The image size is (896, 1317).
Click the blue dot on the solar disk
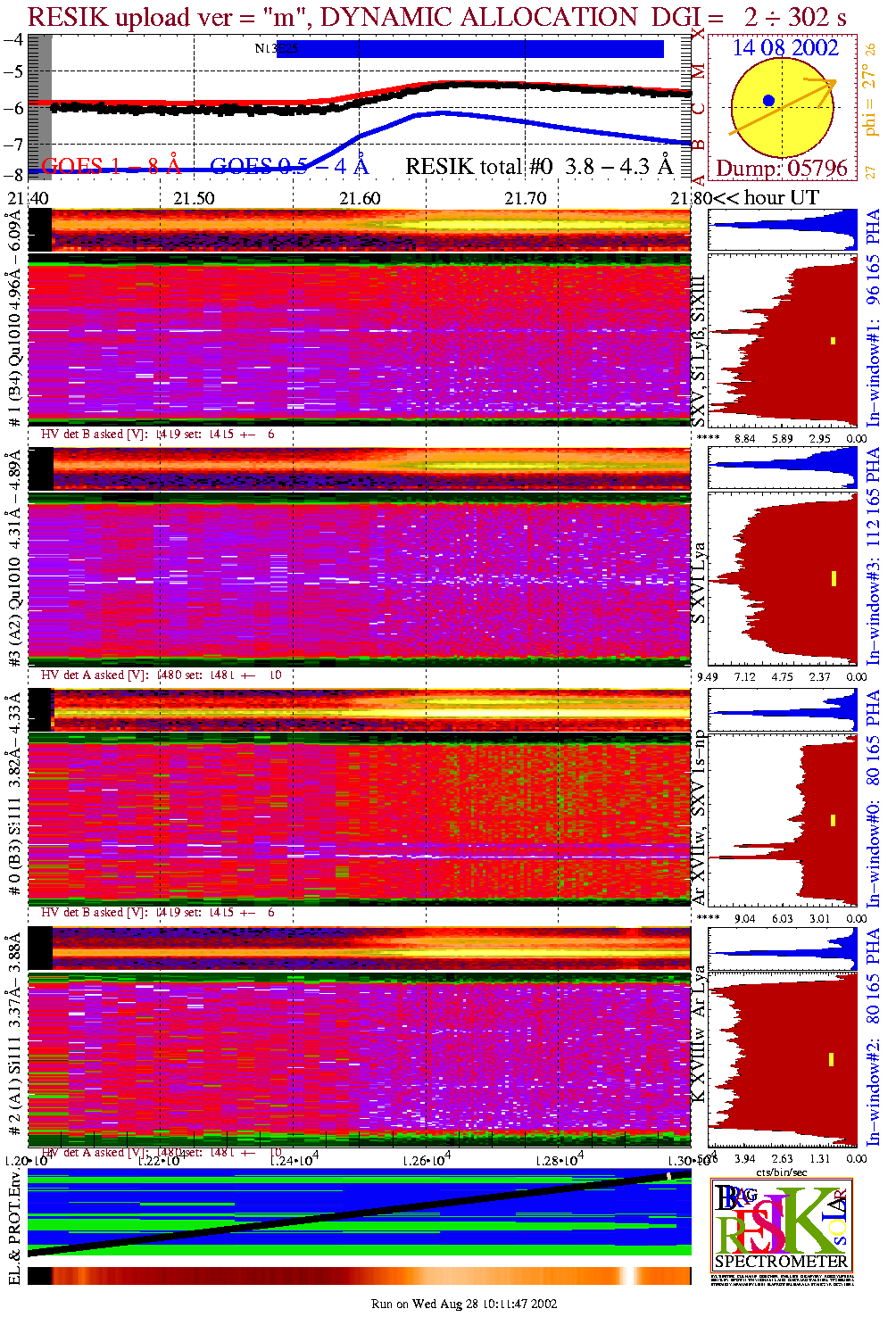768,101
